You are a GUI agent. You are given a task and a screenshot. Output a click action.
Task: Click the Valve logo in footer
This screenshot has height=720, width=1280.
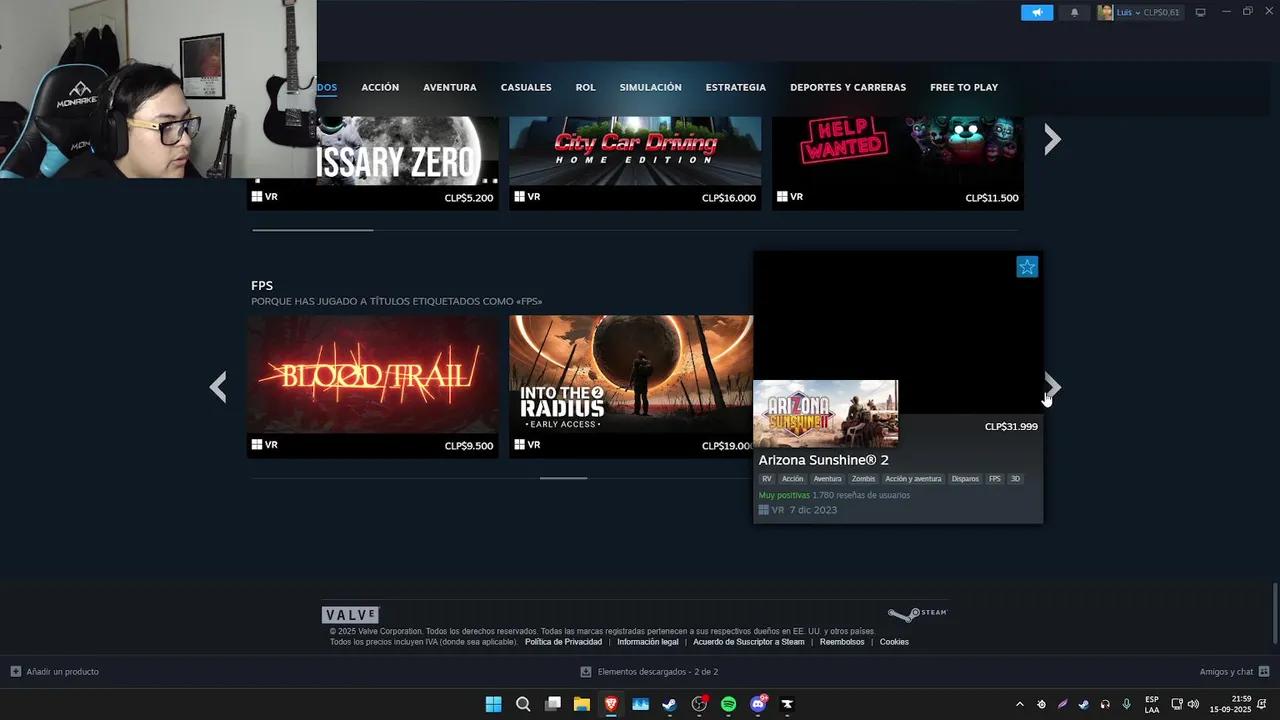tap(350, 615)
